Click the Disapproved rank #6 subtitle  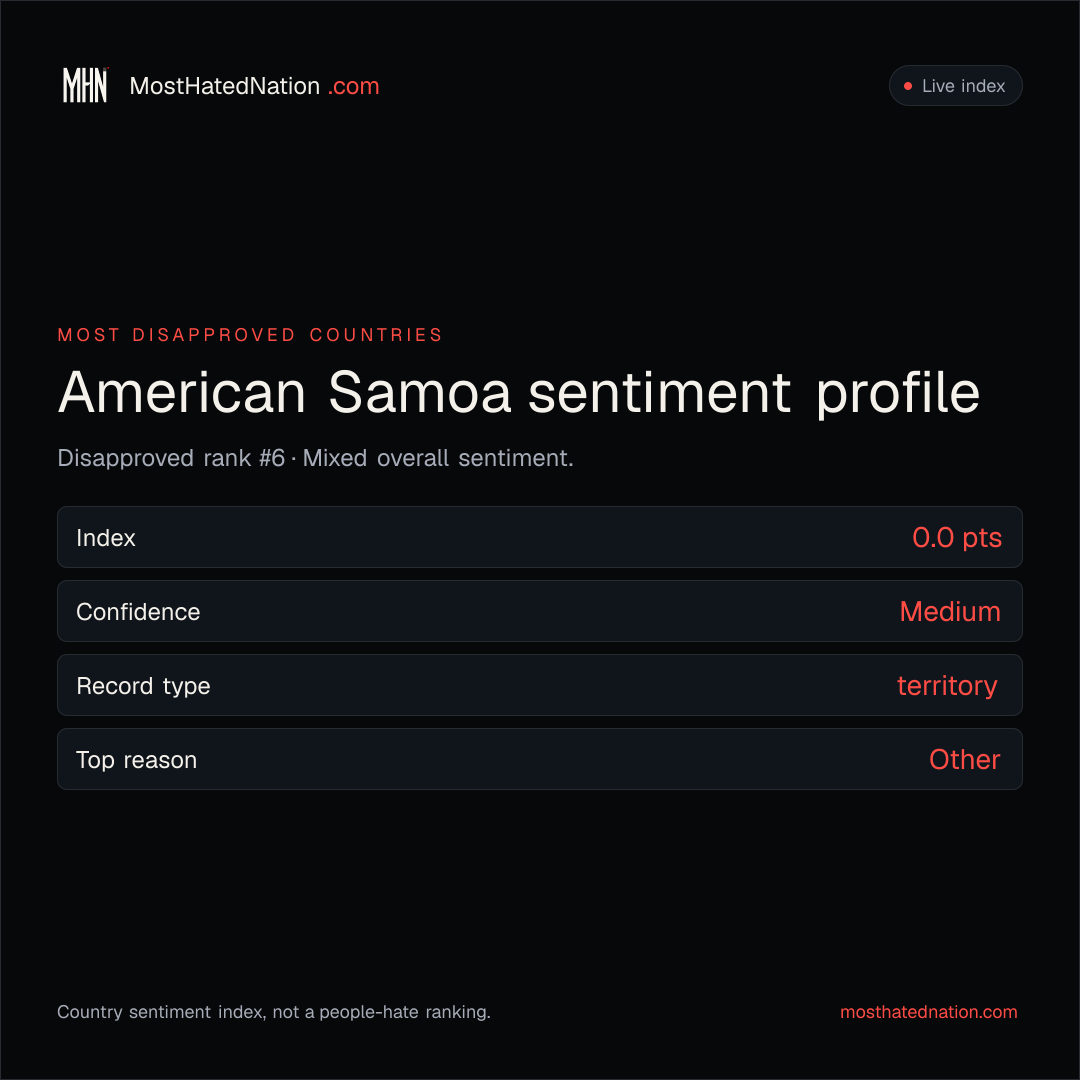171,458
